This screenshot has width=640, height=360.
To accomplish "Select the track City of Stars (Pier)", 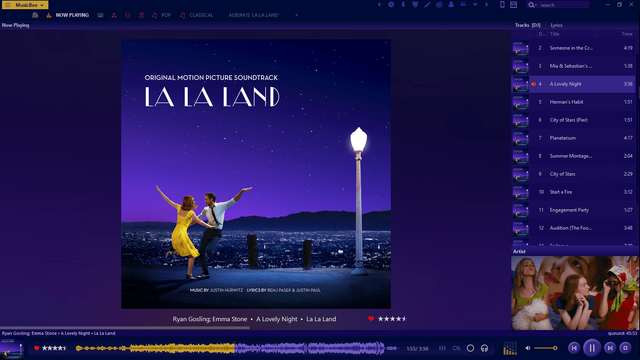I will (573, 120).
